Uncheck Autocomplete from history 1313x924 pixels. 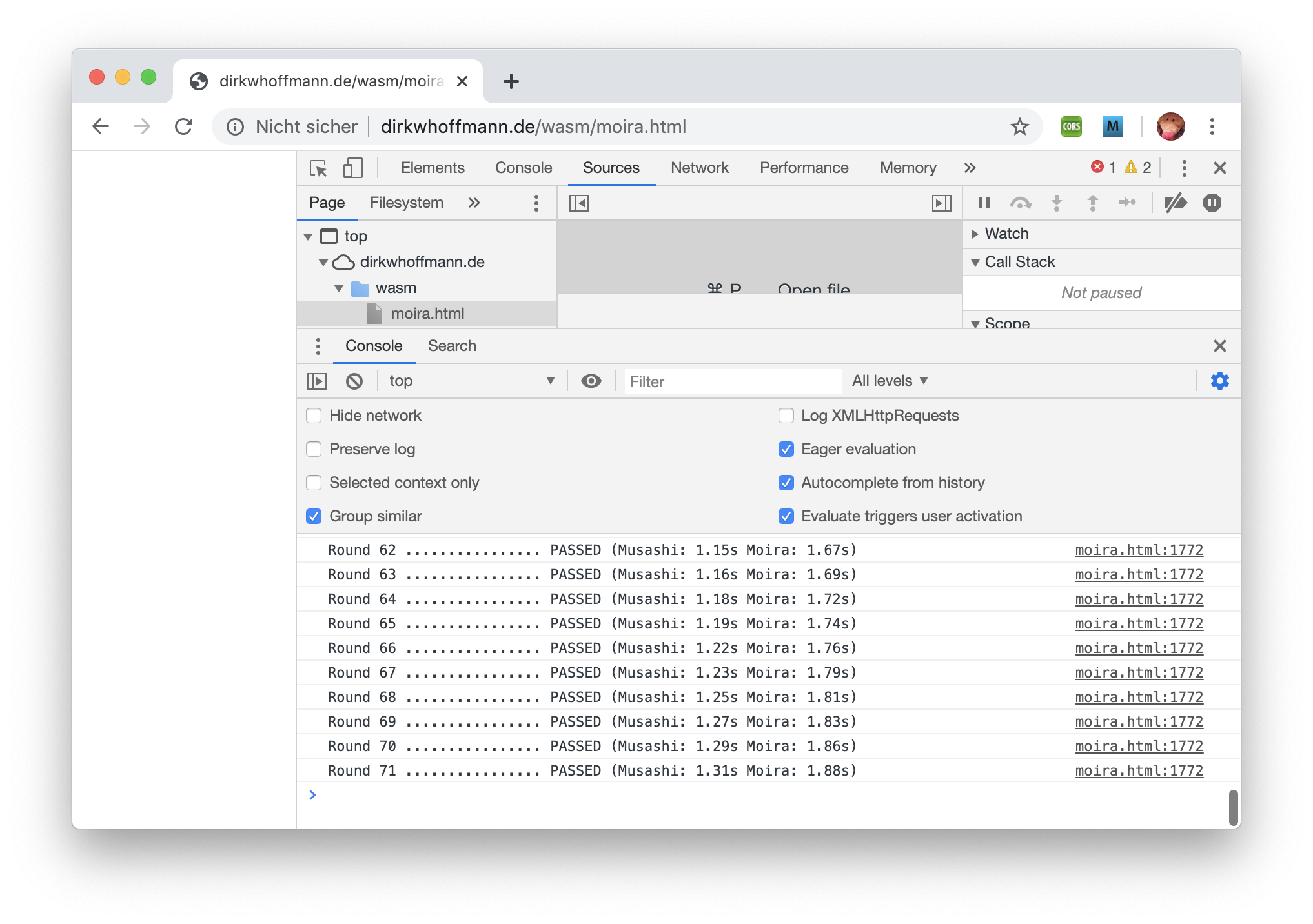[786, 483]
